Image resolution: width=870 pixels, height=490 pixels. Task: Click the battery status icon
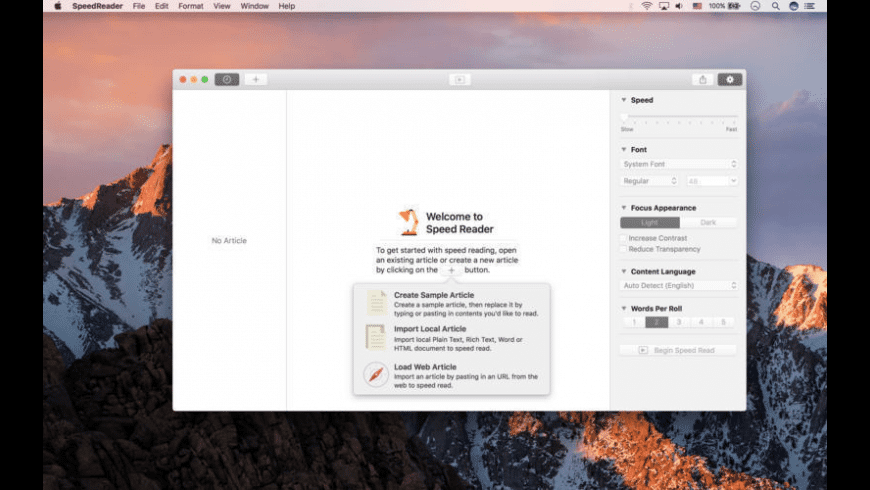coord(734,6)
